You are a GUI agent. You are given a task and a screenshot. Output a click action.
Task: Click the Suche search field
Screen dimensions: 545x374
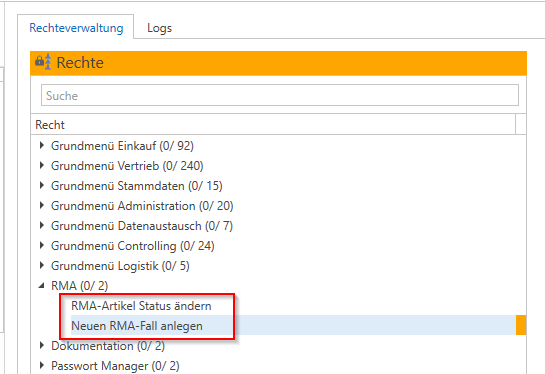click(x=280, y=95)
